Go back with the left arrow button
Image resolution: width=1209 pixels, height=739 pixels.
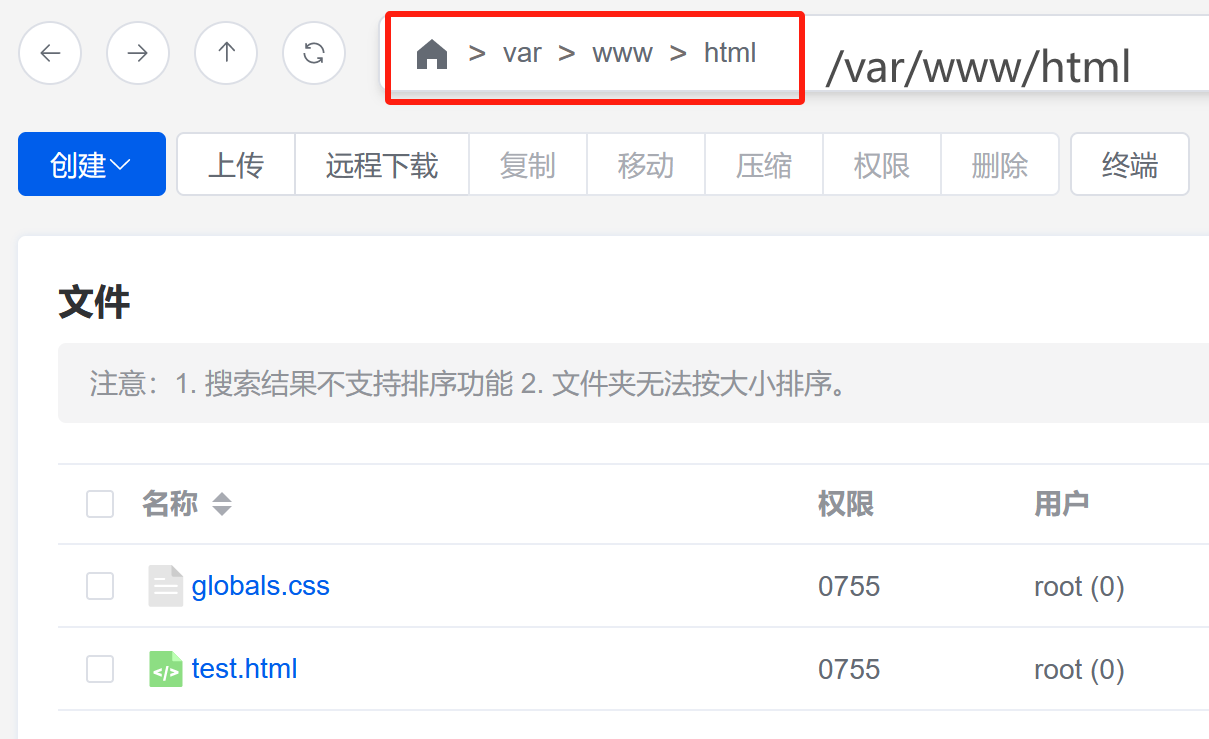[x=50, y=53]
